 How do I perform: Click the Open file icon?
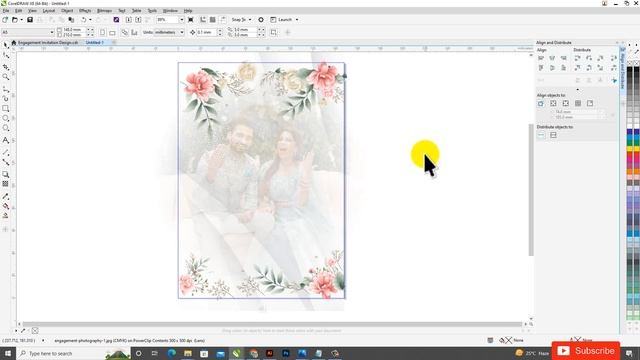(14, 20)
